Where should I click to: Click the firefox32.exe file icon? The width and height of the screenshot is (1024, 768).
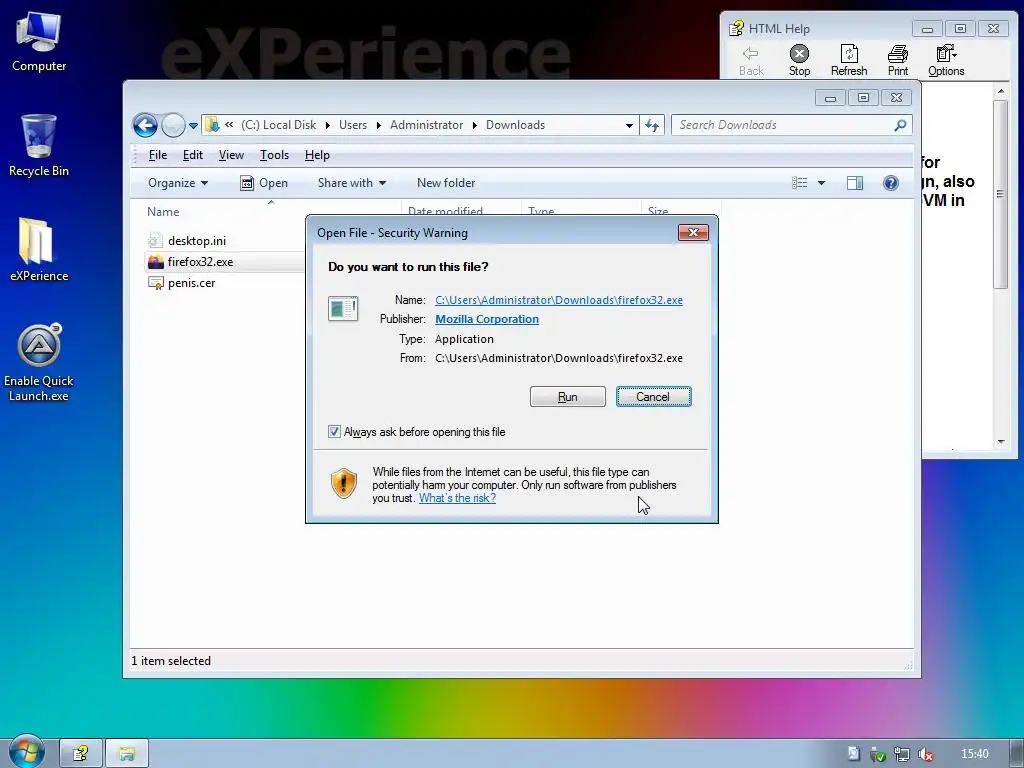155,262
